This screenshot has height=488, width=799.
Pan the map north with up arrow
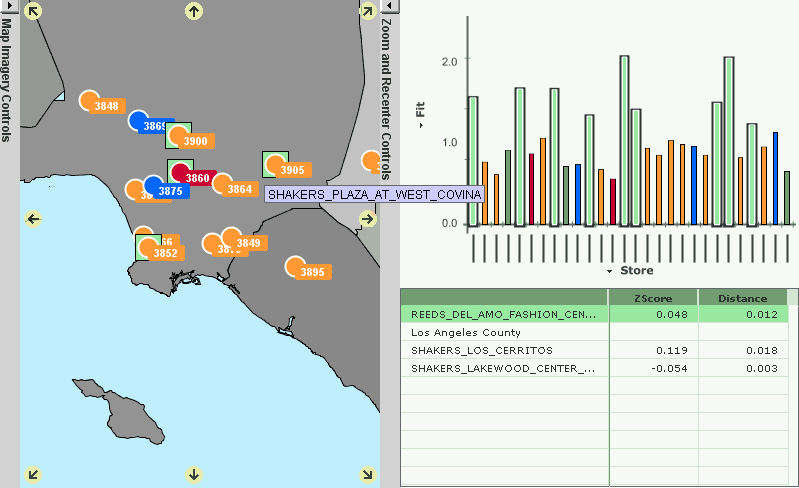click(x=194, y=11)
